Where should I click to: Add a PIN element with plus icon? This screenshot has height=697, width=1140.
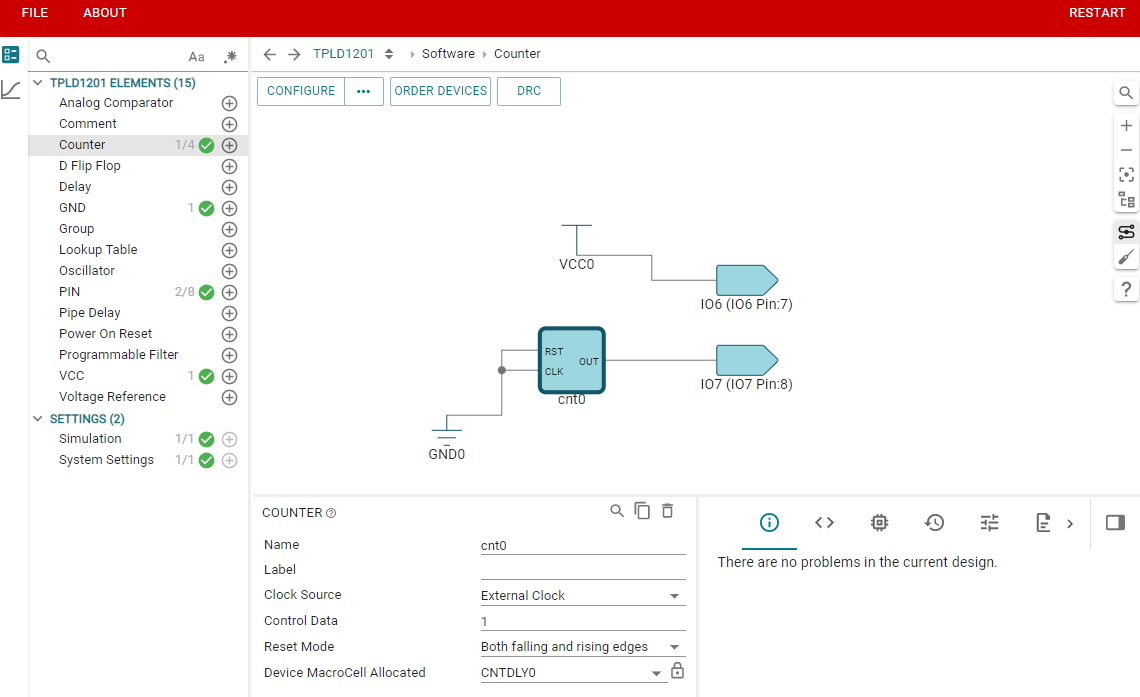(229, 292)
